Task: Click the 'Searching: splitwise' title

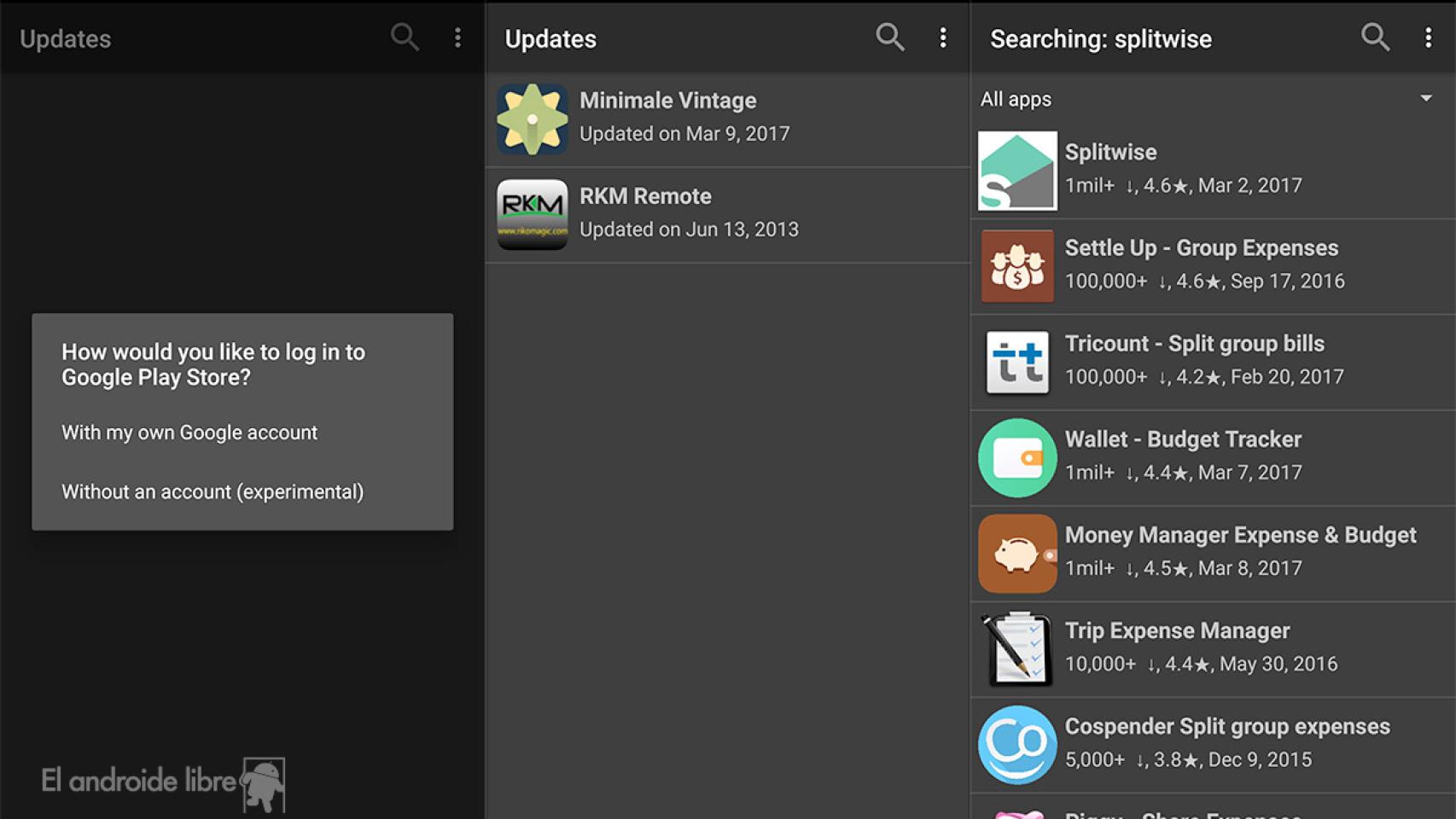Action: point(1100,39)
